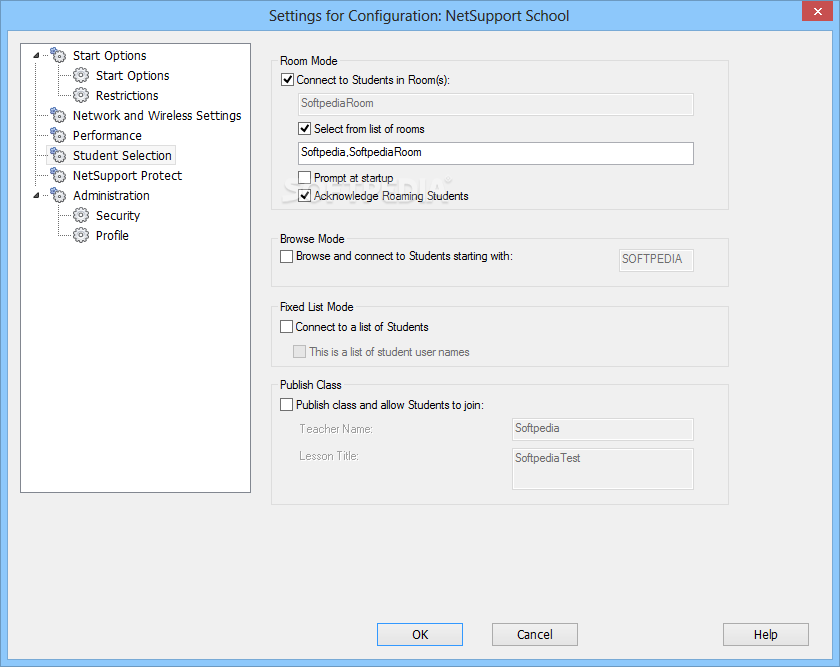Enable Browse and connect to Students checkbox
The height and width of the screenshot is (667, 840).
coord(287,256)
